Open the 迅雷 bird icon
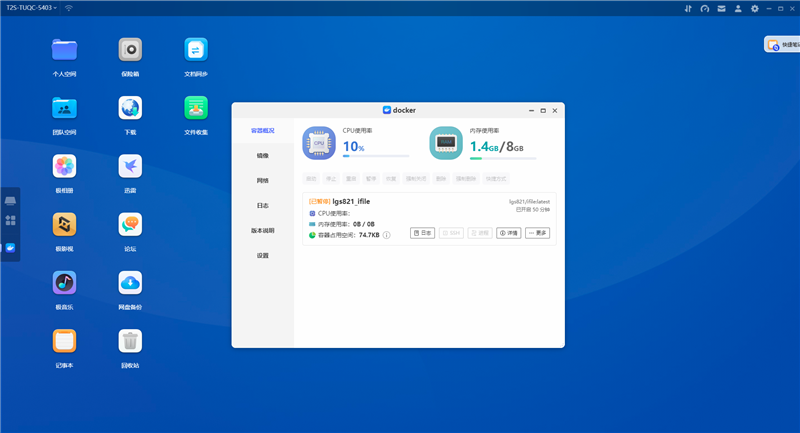The width and height of the screenshot is (800, 433). click(x=130, y=166)
